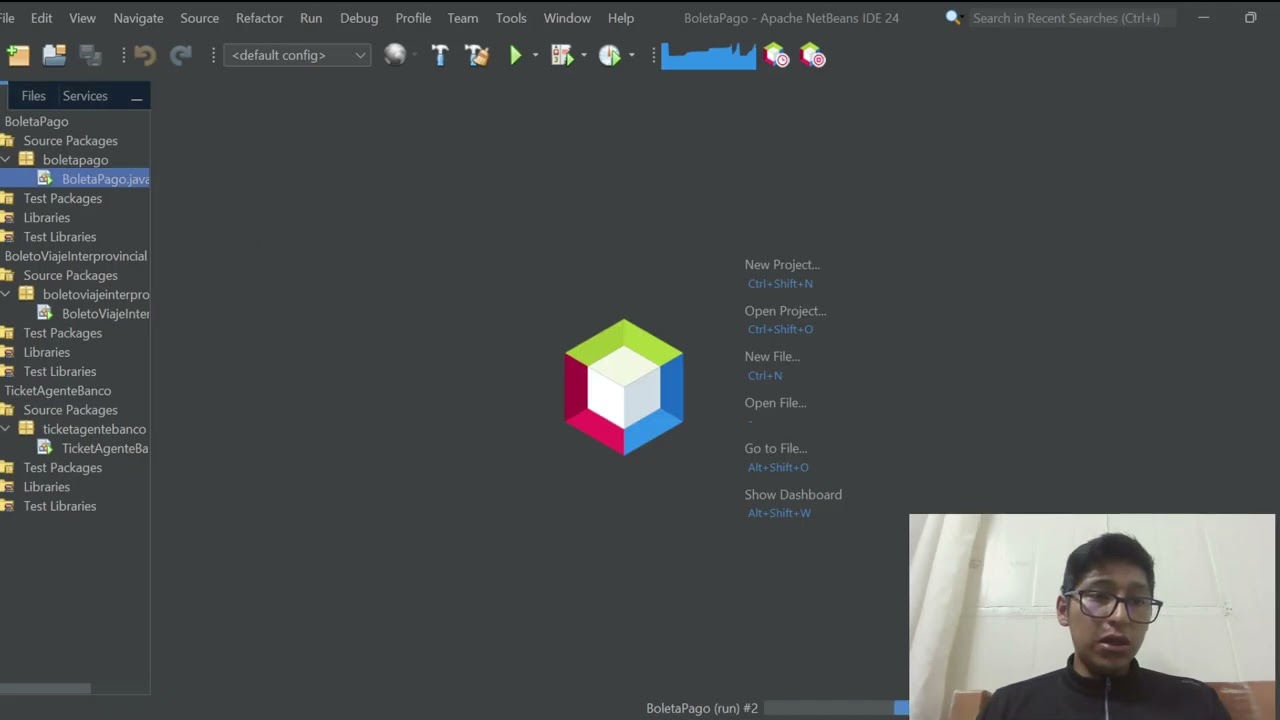Click the 'BoletaPago (run) #2' status text
This screenshot has width=1280, height=720.
(x=702, y=708)
